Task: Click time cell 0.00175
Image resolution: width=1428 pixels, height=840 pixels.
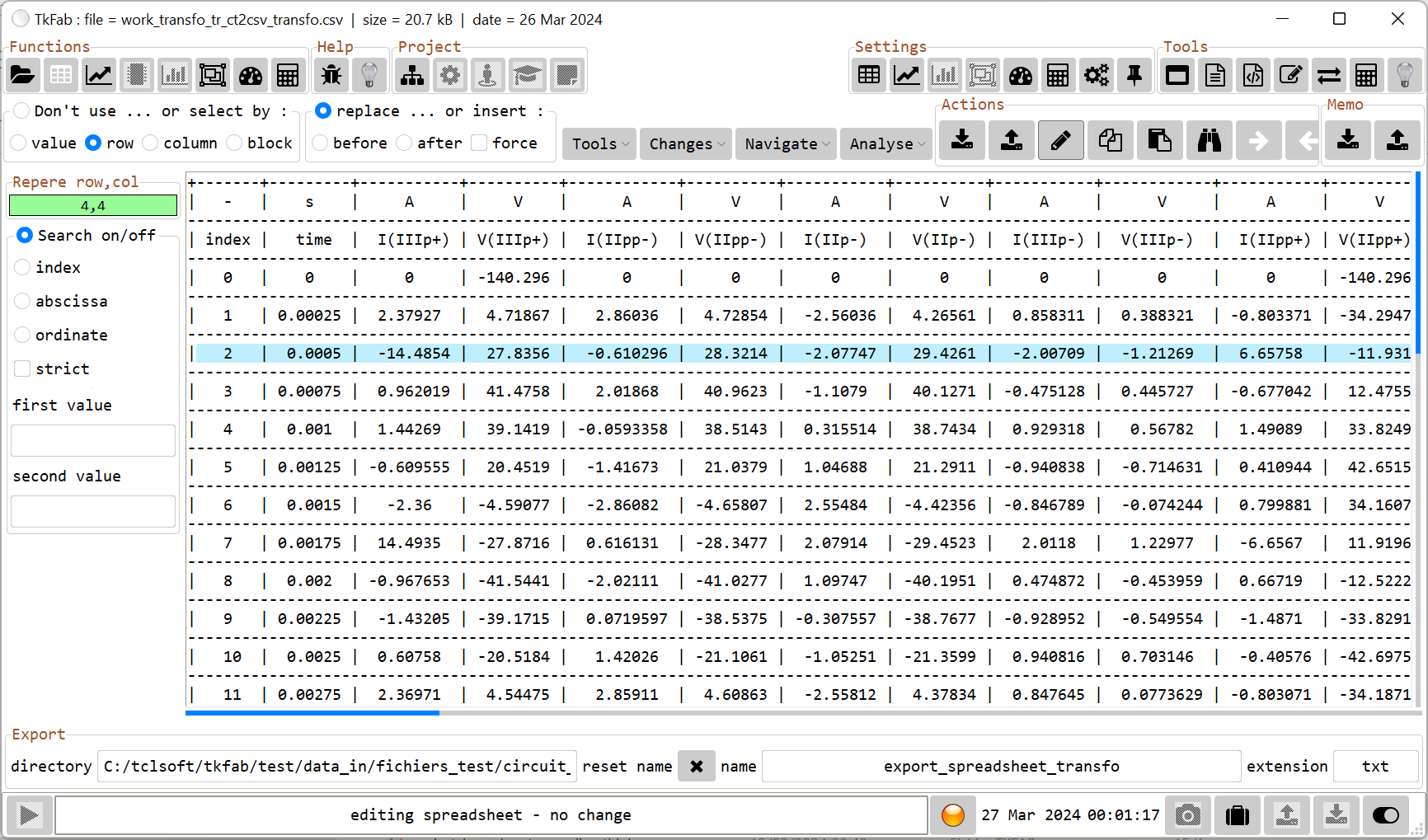Action: point(309,543)
